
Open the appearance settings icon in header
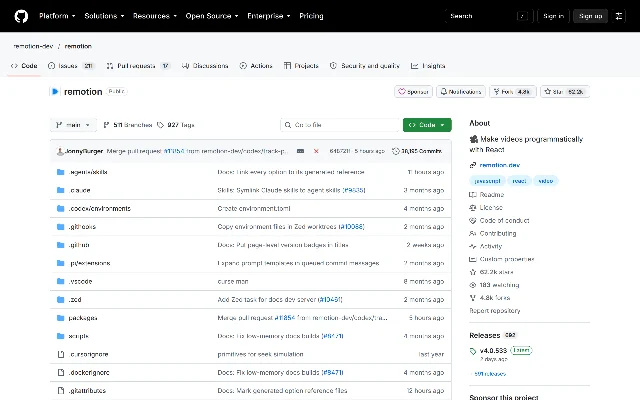point(619,16)
